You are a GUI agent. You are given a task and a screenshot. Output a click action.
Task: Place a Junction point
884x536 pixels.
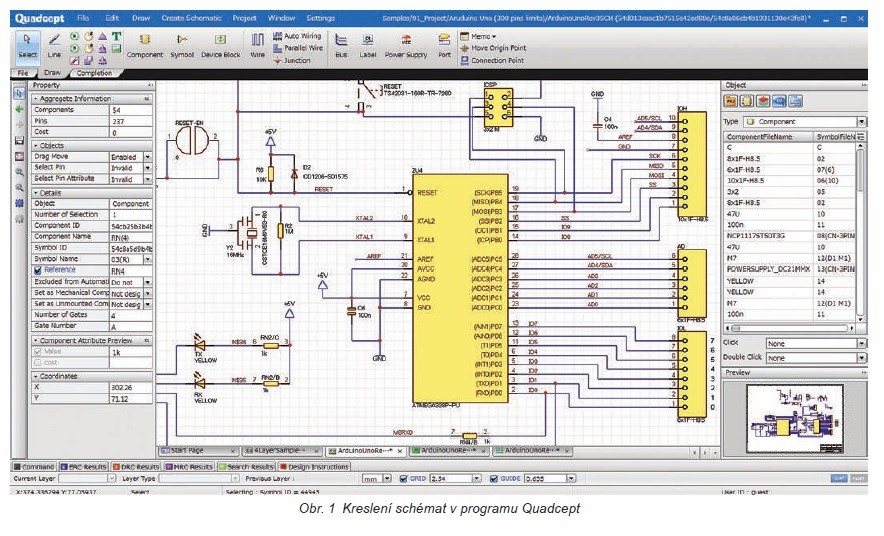(292, 60)
